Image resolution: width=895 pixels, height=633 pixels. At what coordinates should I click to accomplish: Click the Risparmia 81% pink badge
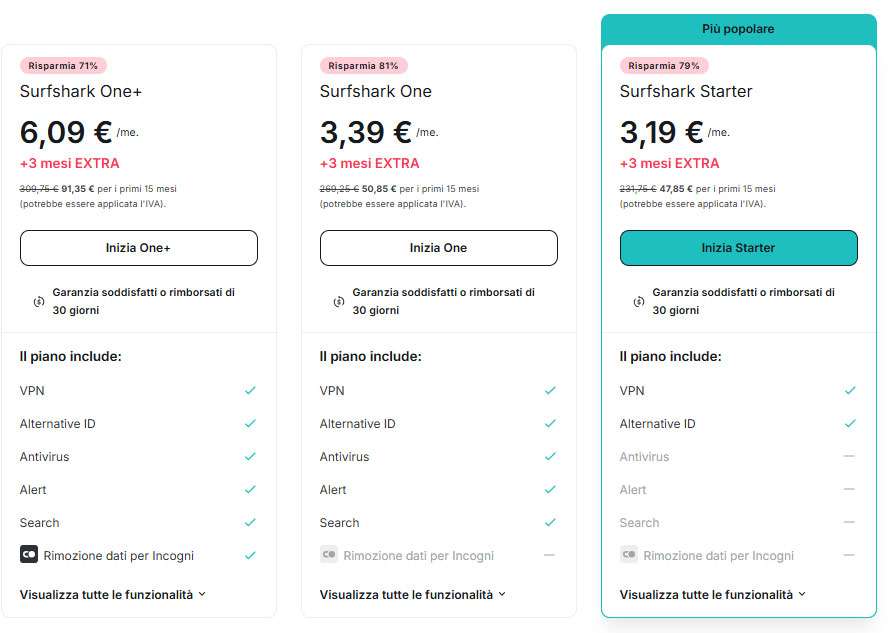click(x=363, y=66)
